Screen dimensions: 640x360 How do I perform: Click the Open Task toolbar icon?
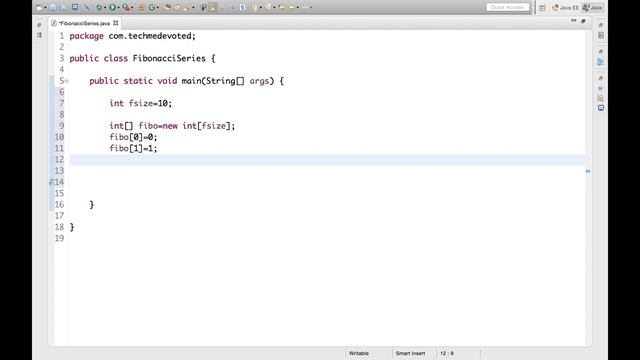[177, 7]
